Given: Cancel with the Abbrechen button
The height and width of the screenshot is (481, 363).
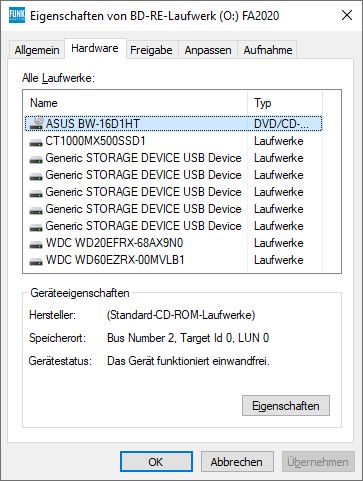Looking at the screenshot, I should point(237,462).
